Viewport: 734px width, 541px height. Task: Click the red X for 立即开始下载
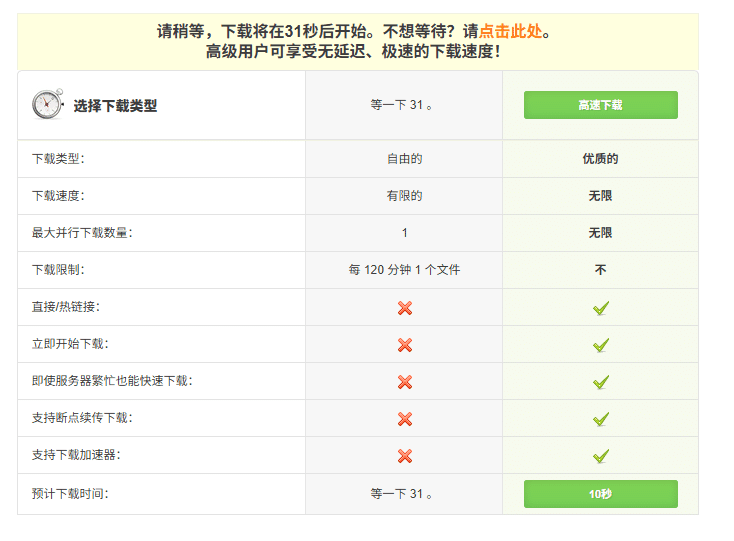point(404,345)
